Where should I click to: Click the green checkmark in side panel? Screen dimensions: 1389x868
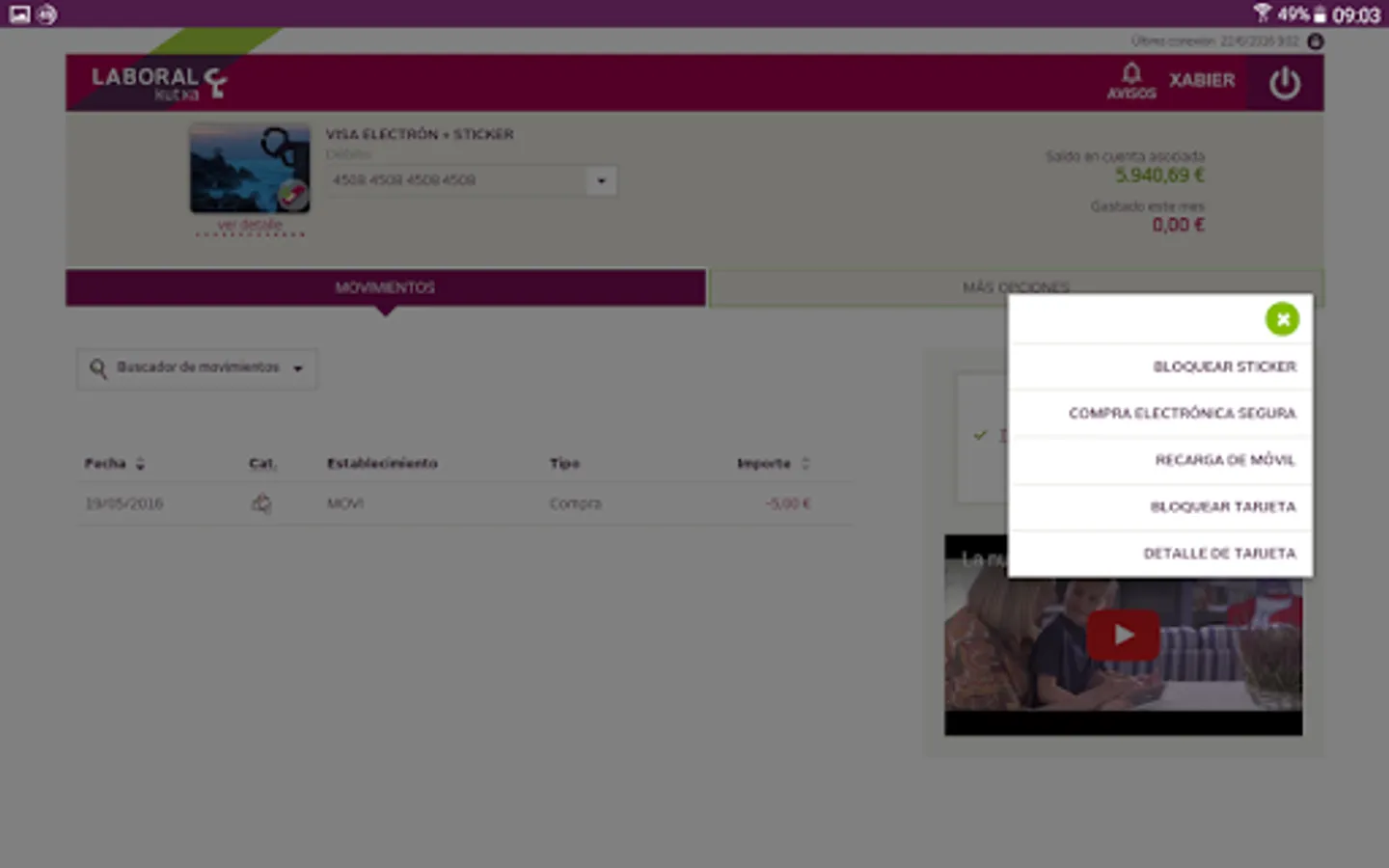tap(980, 435)
